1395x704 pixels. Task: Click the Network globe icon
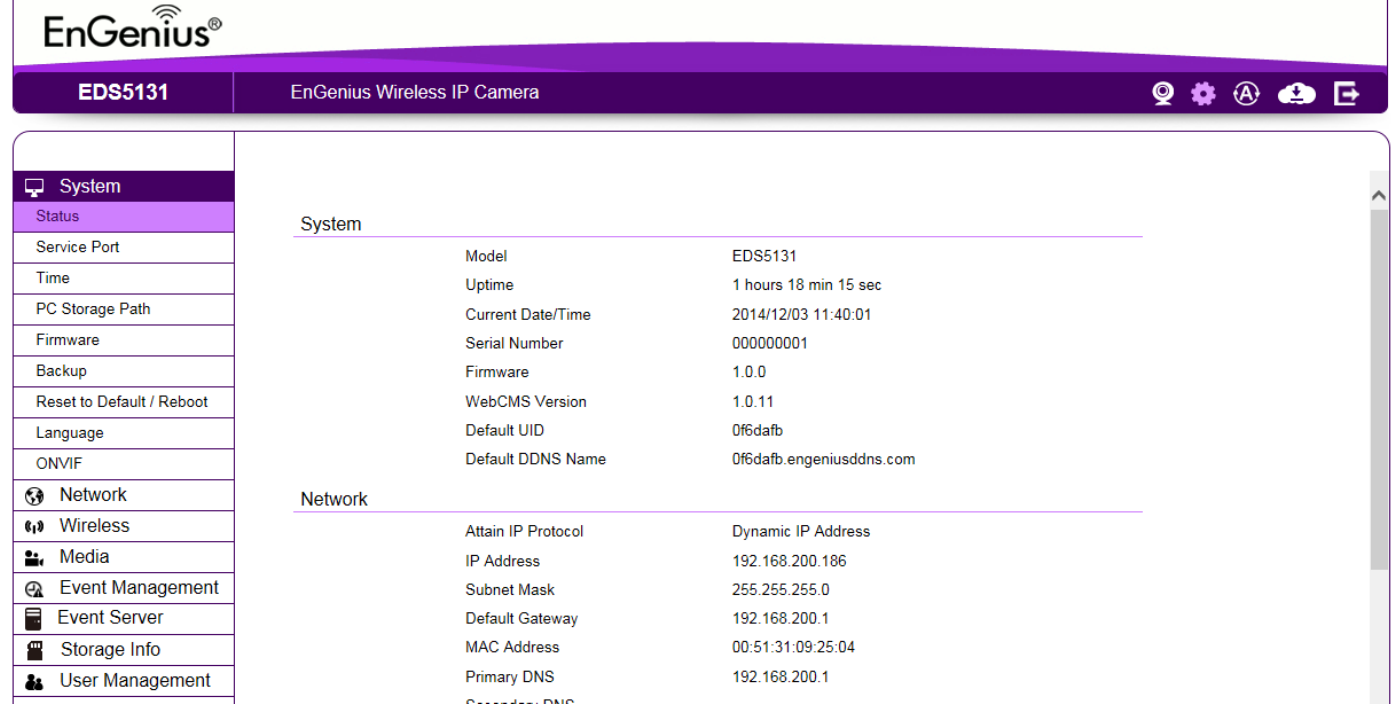[x=35, y=496]
